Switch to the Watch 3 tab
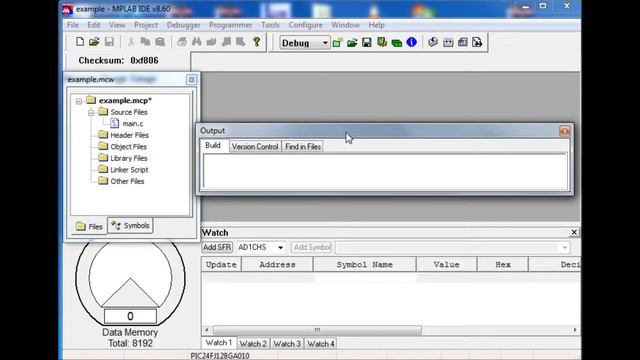This screenshot has height=360, width=640. coord(287,344)
